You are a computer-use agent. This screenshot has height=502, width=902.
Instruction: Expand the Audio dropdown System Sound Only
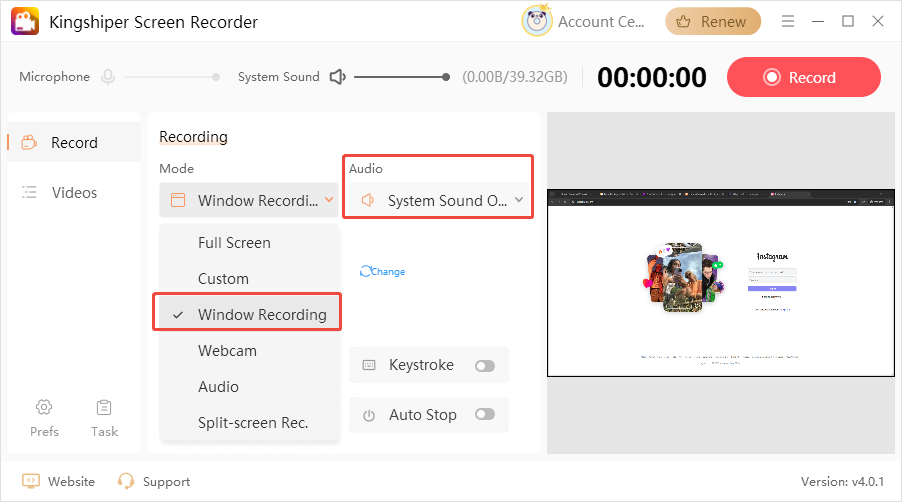pyautogui.click(x=439, y=200)
